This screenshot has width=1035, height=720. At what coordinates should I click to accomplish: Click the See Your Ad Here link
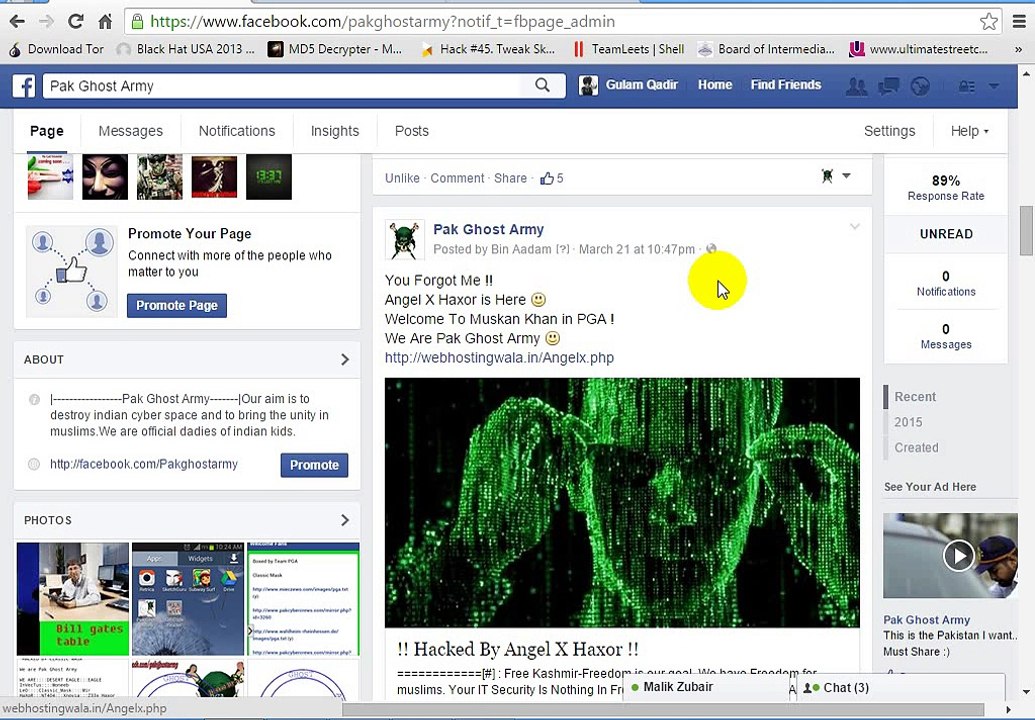click(x=929, y=486)
